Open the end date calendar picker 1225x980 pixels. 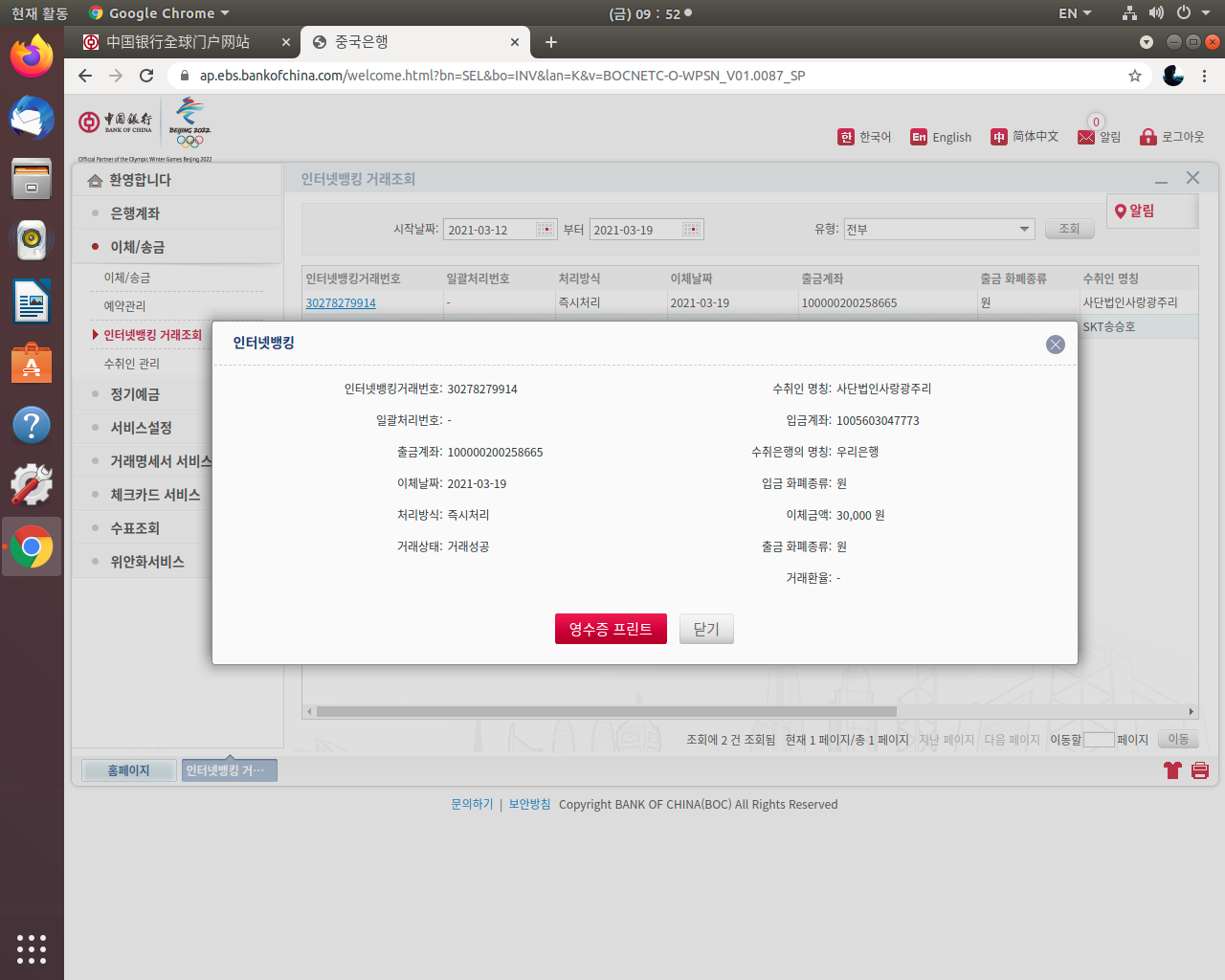[691, 230]
